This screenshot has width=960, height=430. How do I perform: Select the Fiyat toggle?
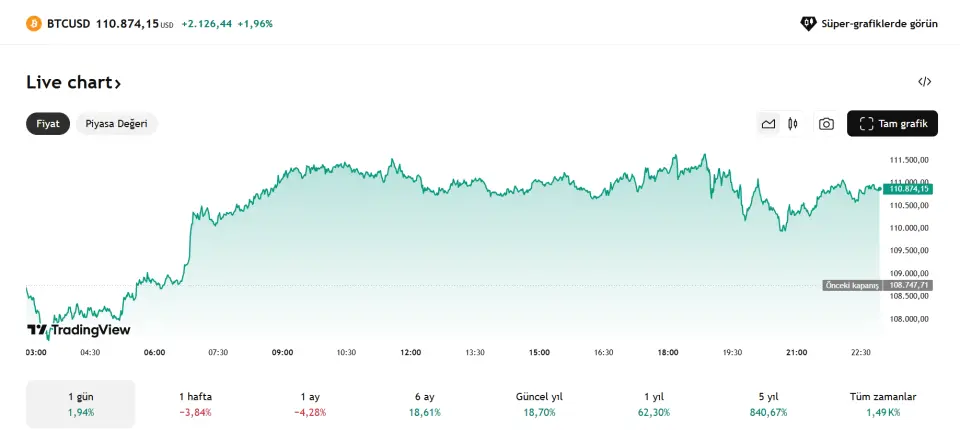(x=48, y=124)
